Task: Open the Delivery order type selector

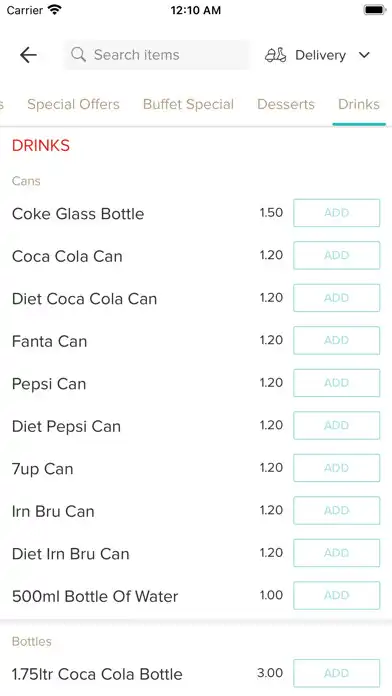Action: click(317, 55)
